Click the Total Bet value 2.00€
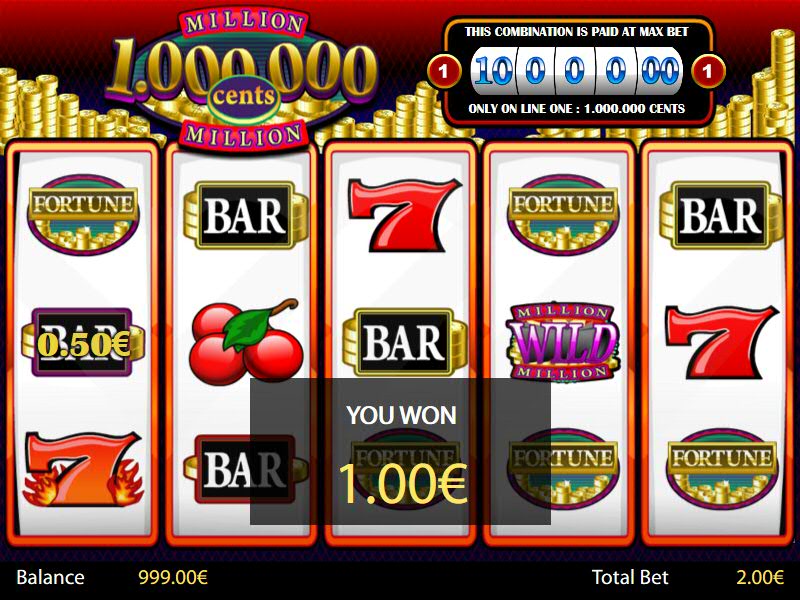Viewport: 800px width, 600px height. click(x=760, y=577)
